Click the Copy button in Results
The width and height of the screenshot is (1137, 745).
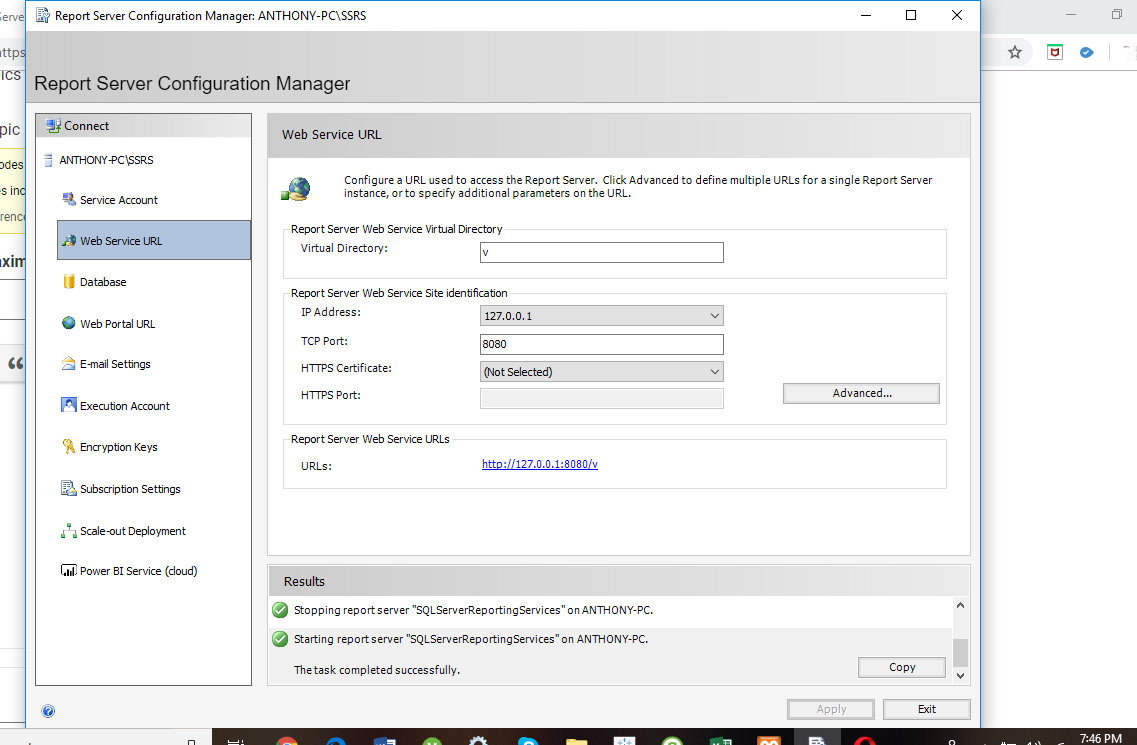point(902,667)
